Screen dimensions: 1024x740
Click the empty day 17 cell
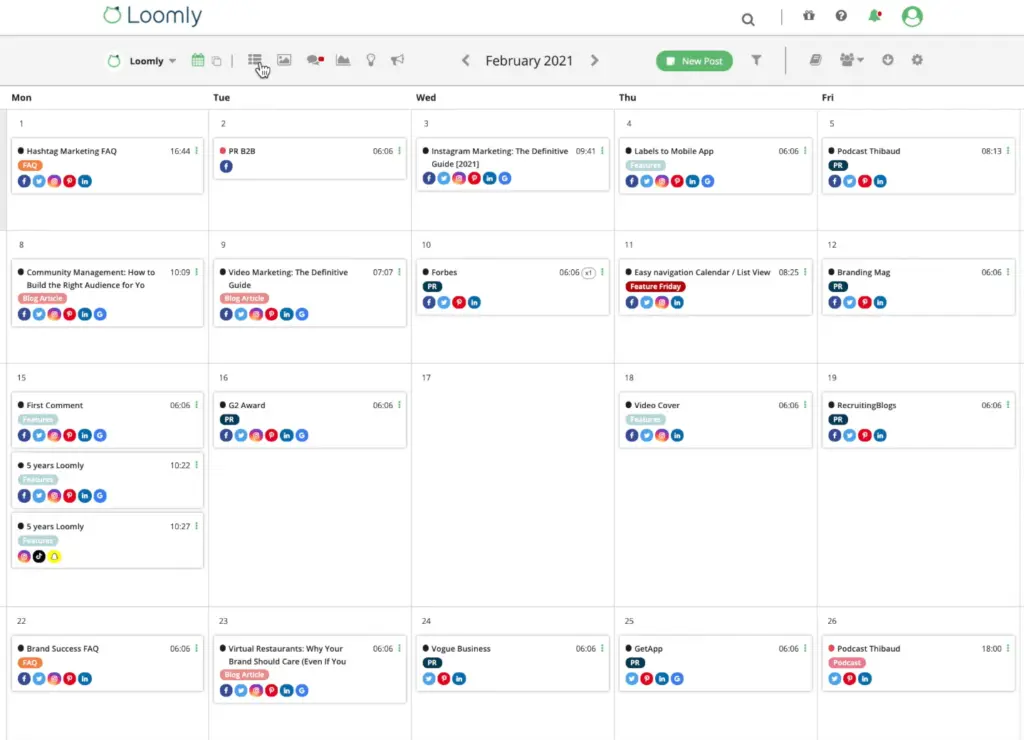coord(513,480)
